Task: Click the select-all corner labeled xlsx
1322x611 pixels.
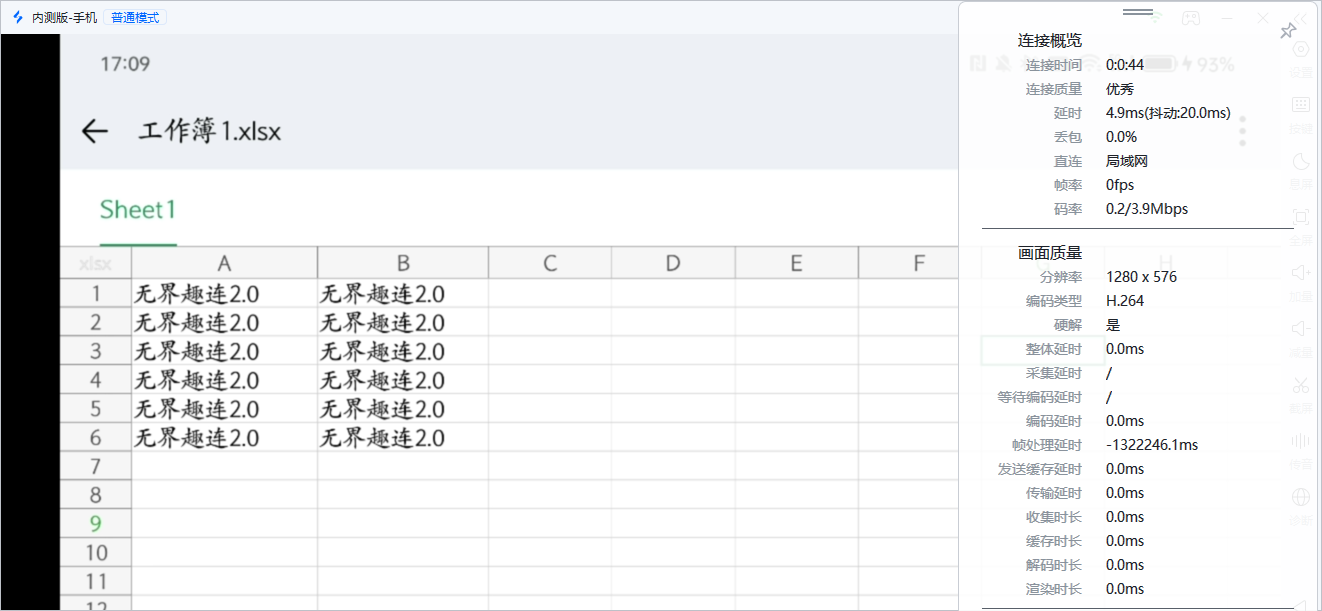Action: tap(95, 263)
